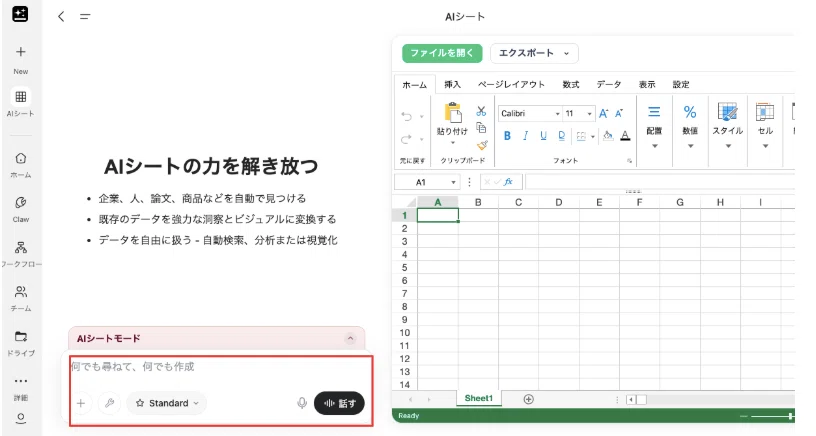The width and height of the screenshot is (816, 436).
Task: Switch to the 表示 ribbon tab
Action: [647, 85]
